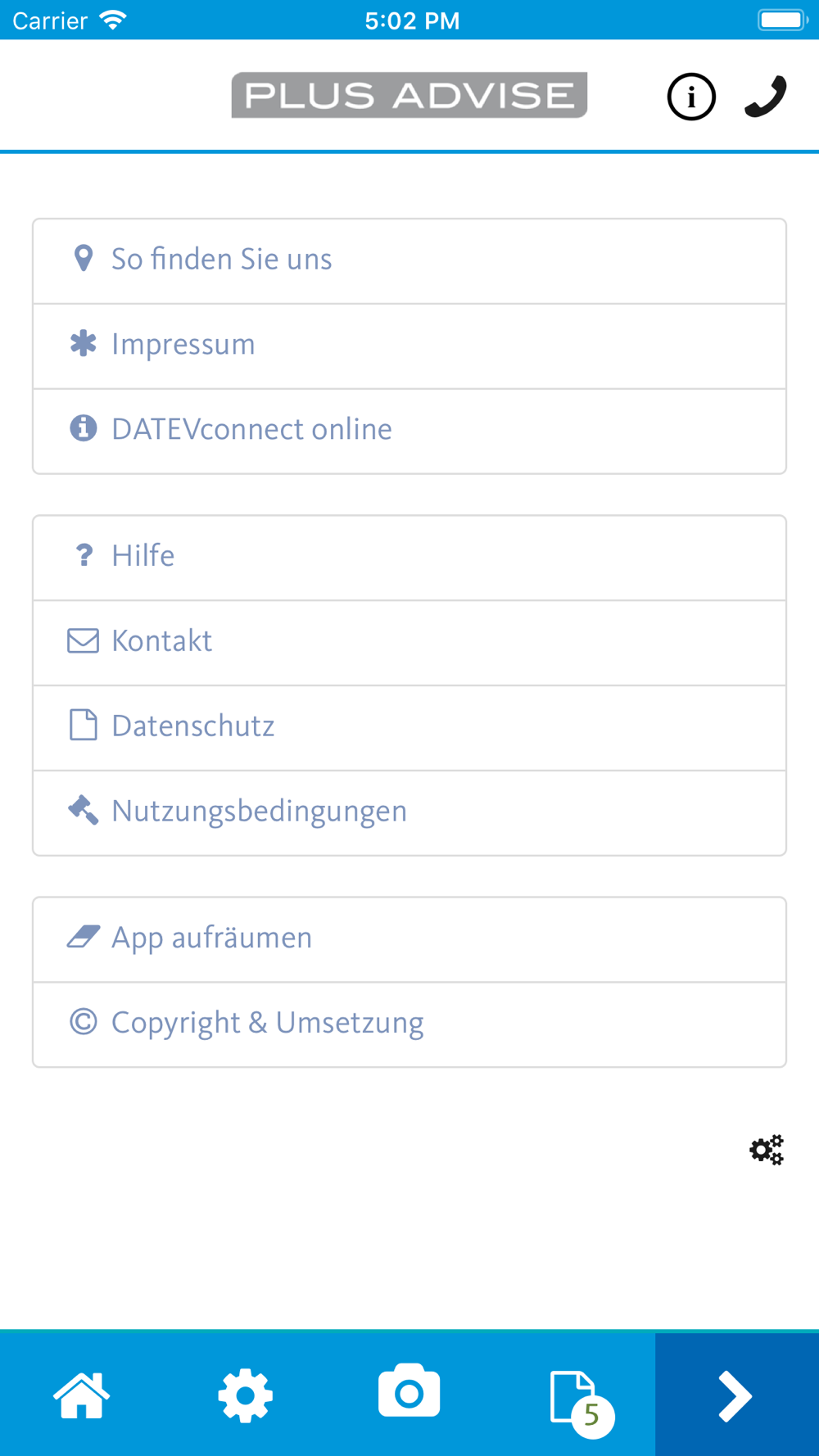Tap "App aufräumen" to clean app

[x=409, y=938]
